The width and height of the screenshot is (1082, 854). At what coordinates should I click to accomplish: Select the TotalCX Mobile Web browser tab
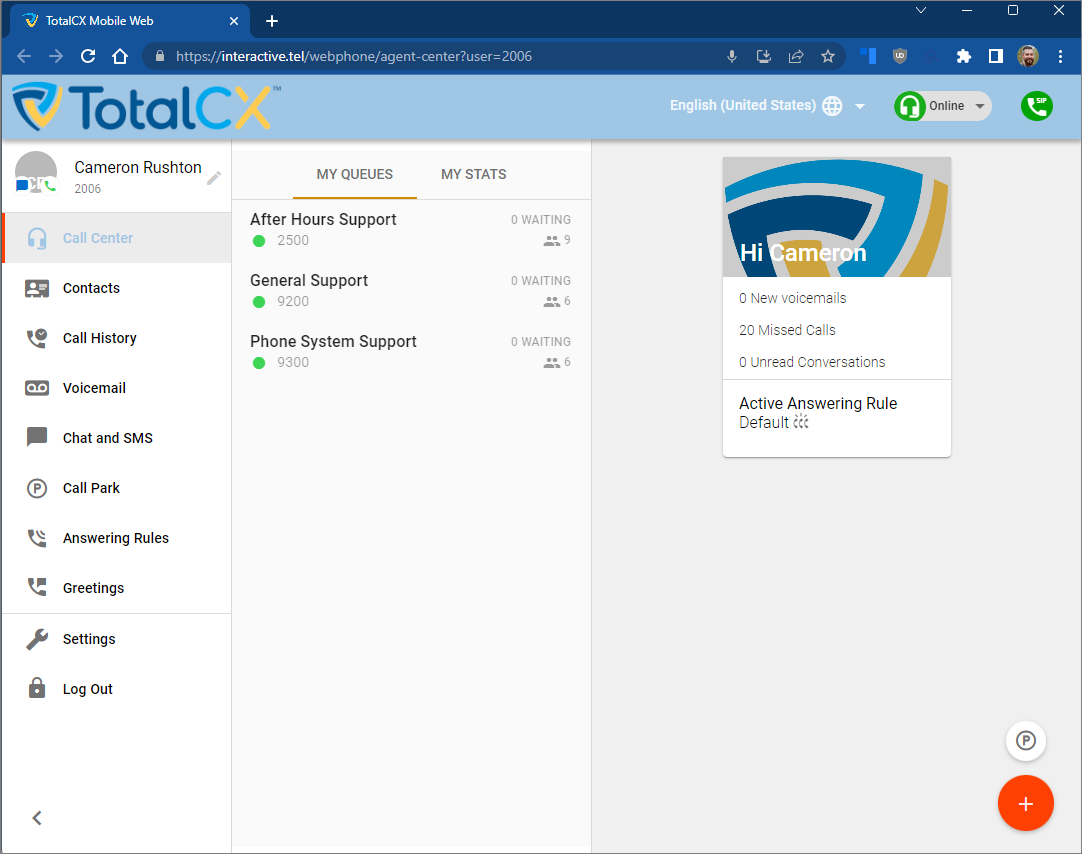(x=130, y=21)
